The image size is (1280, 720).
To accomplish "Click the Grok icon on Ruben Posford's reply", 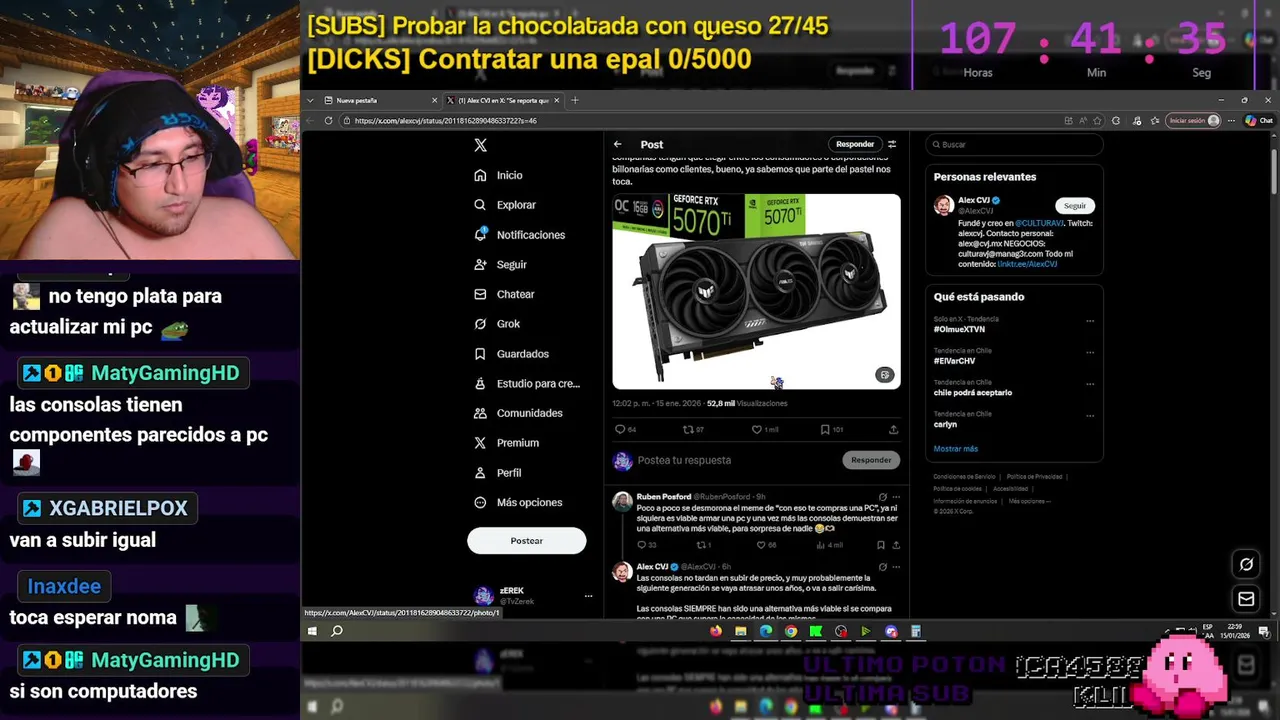I will pyautogui.click(x=882, y=497).
